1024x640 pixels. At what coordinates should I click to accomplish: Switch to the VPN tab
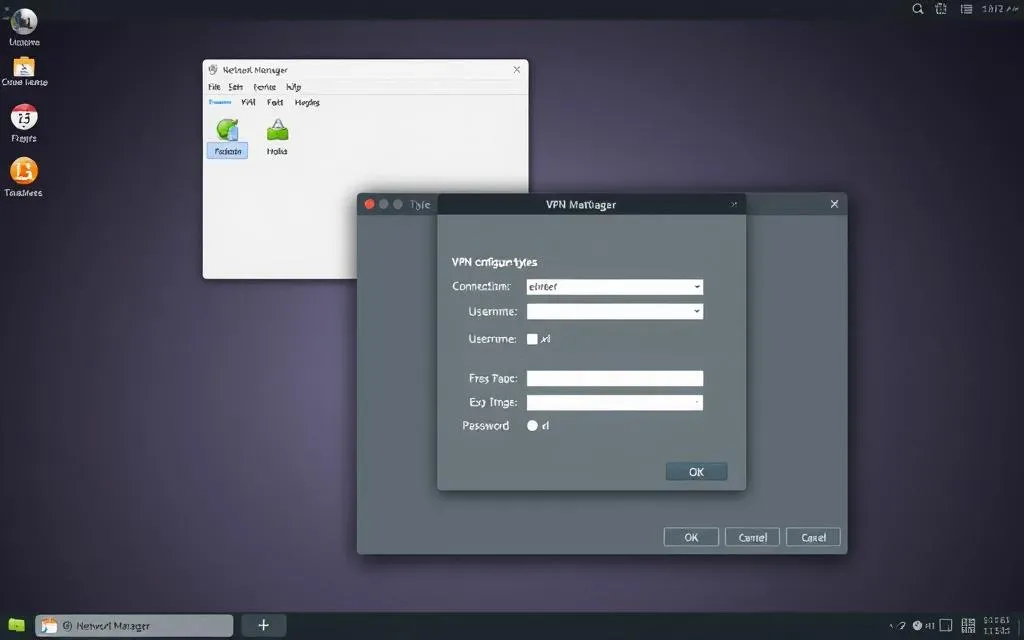tap(250, 102)
